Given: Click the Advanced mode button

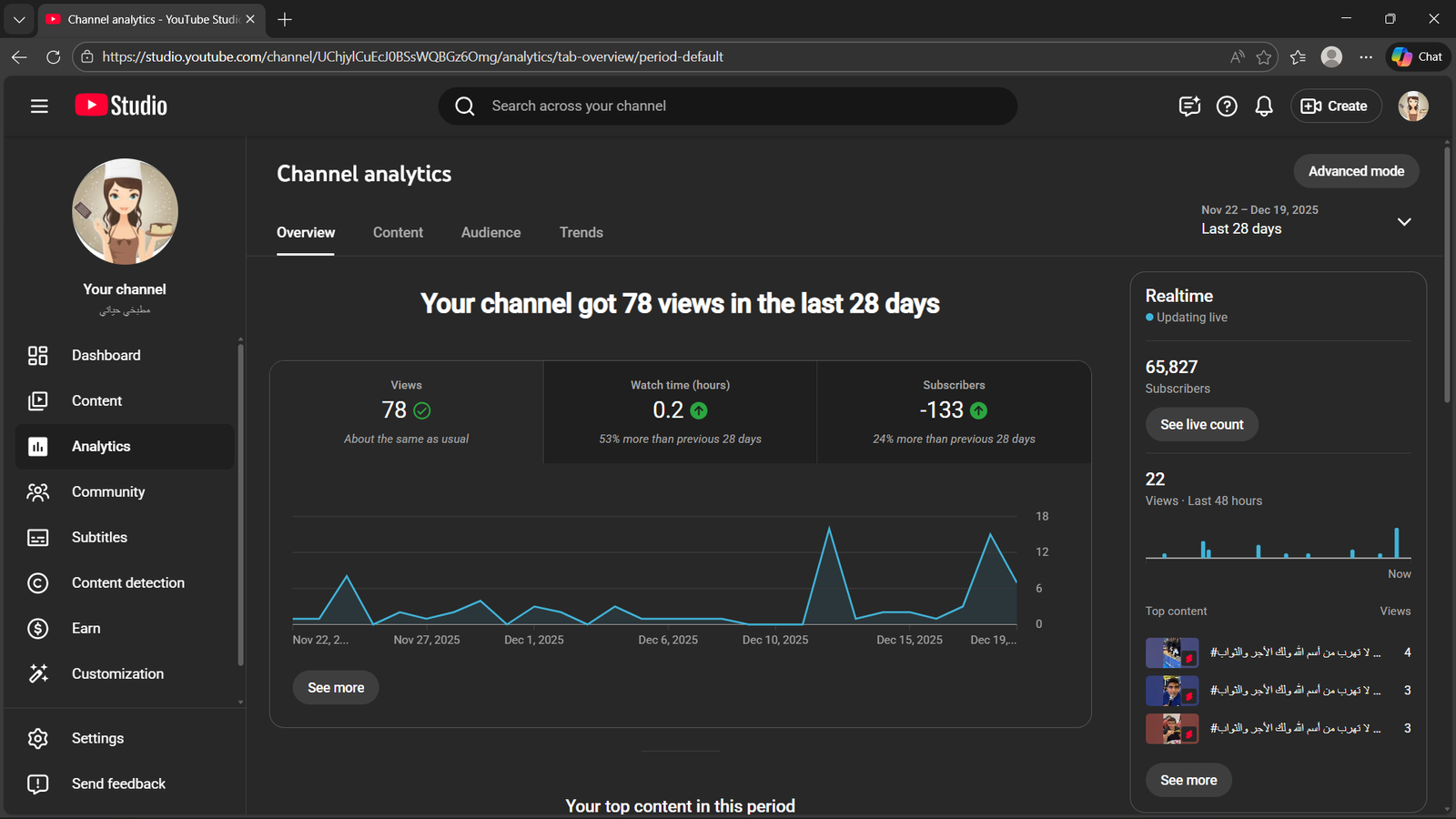Looking at the screenshot, I should tap(1355, 171).
